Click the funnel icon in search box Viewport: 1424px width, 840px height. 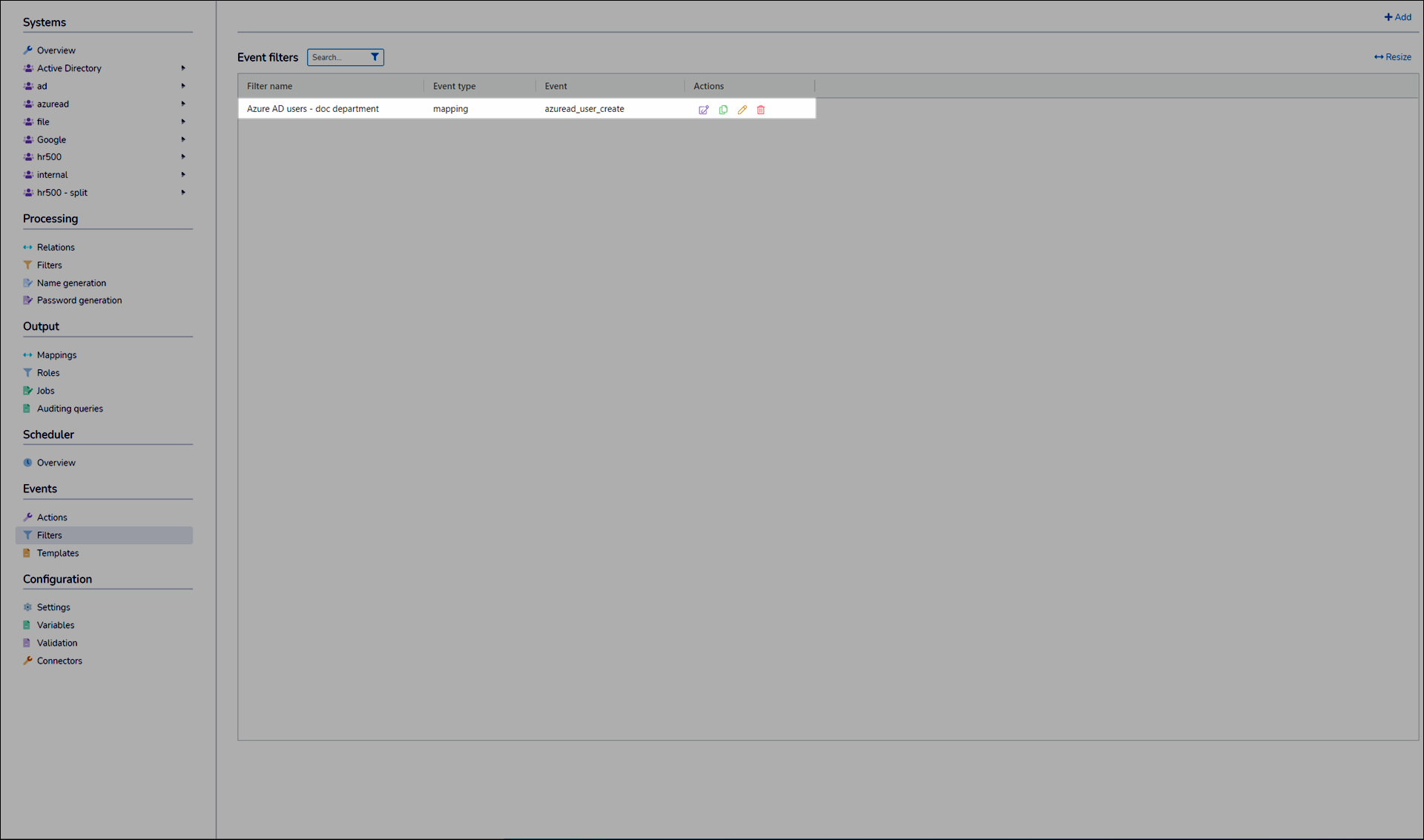pos(375,57)
